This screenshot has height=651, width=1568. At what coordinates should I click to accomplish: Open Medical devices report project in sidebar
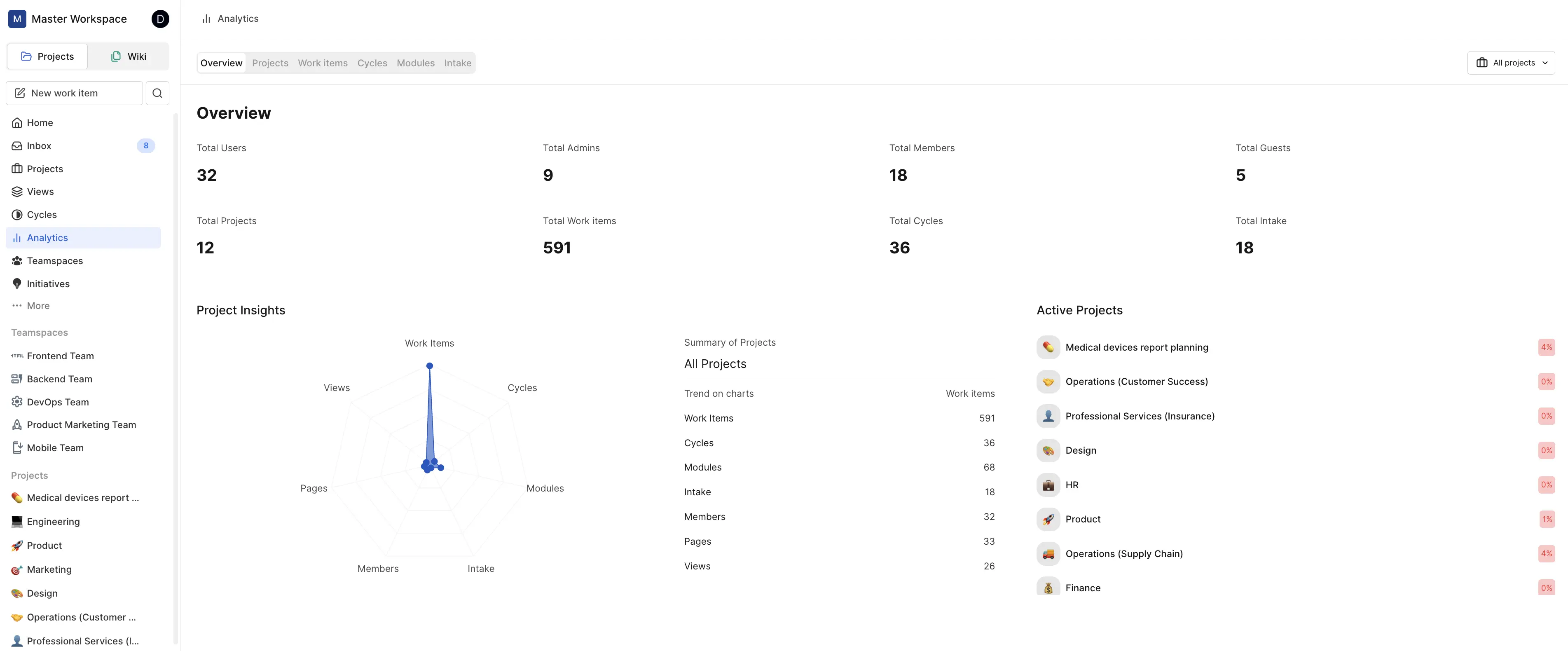(x=83, y=498)
